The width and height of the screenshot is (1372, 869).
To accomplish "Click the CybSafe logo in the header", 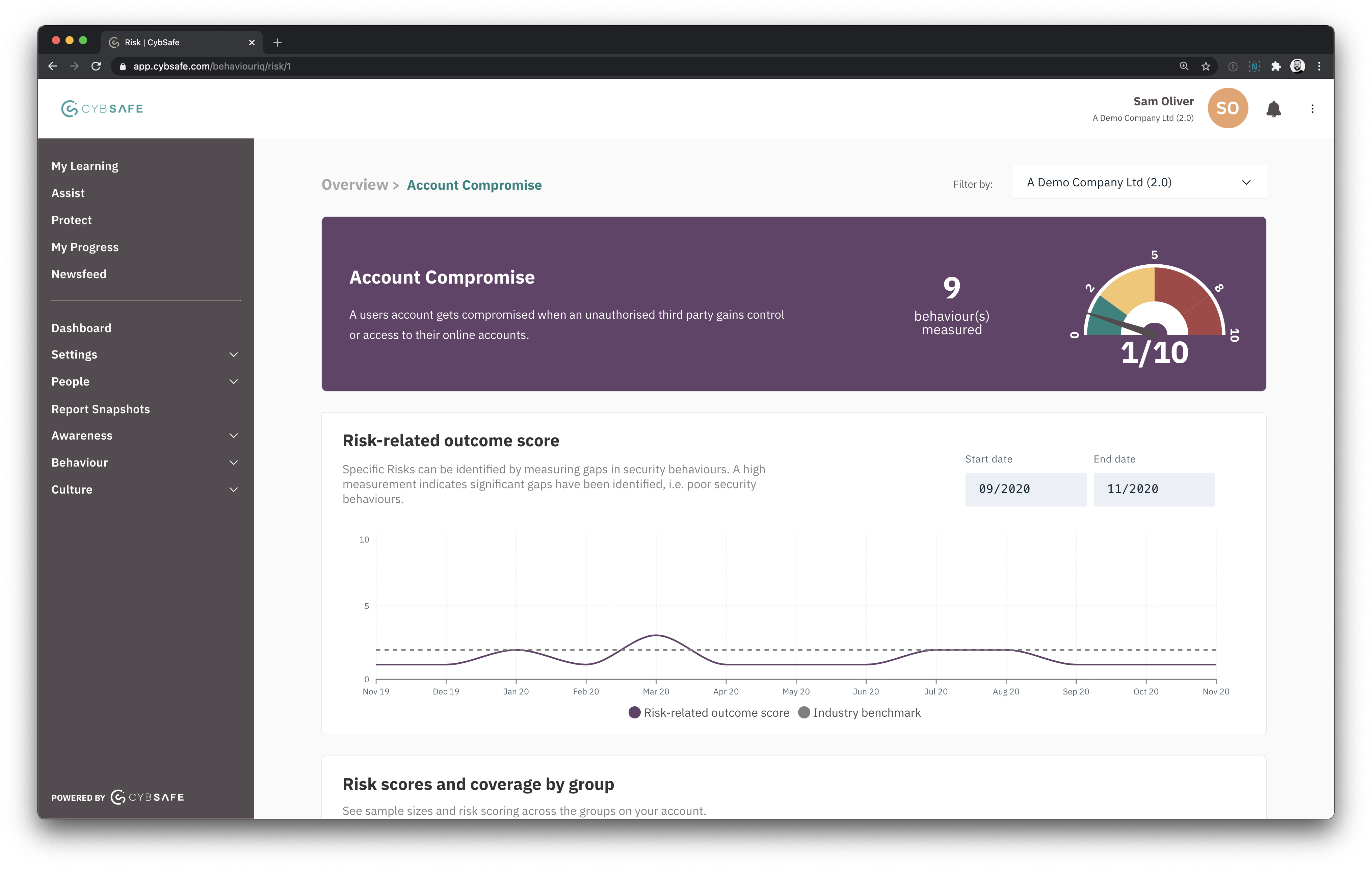I will [x=102, y=108].
